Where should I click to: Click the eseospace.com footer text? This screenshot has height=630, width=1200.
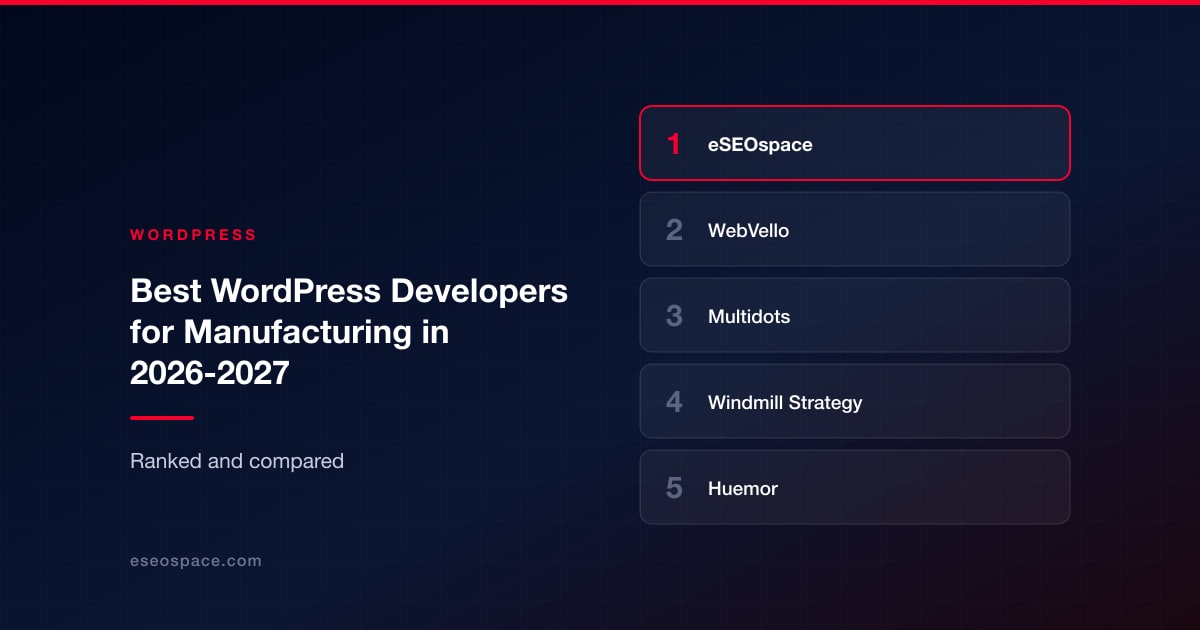(x=196, y=561)
